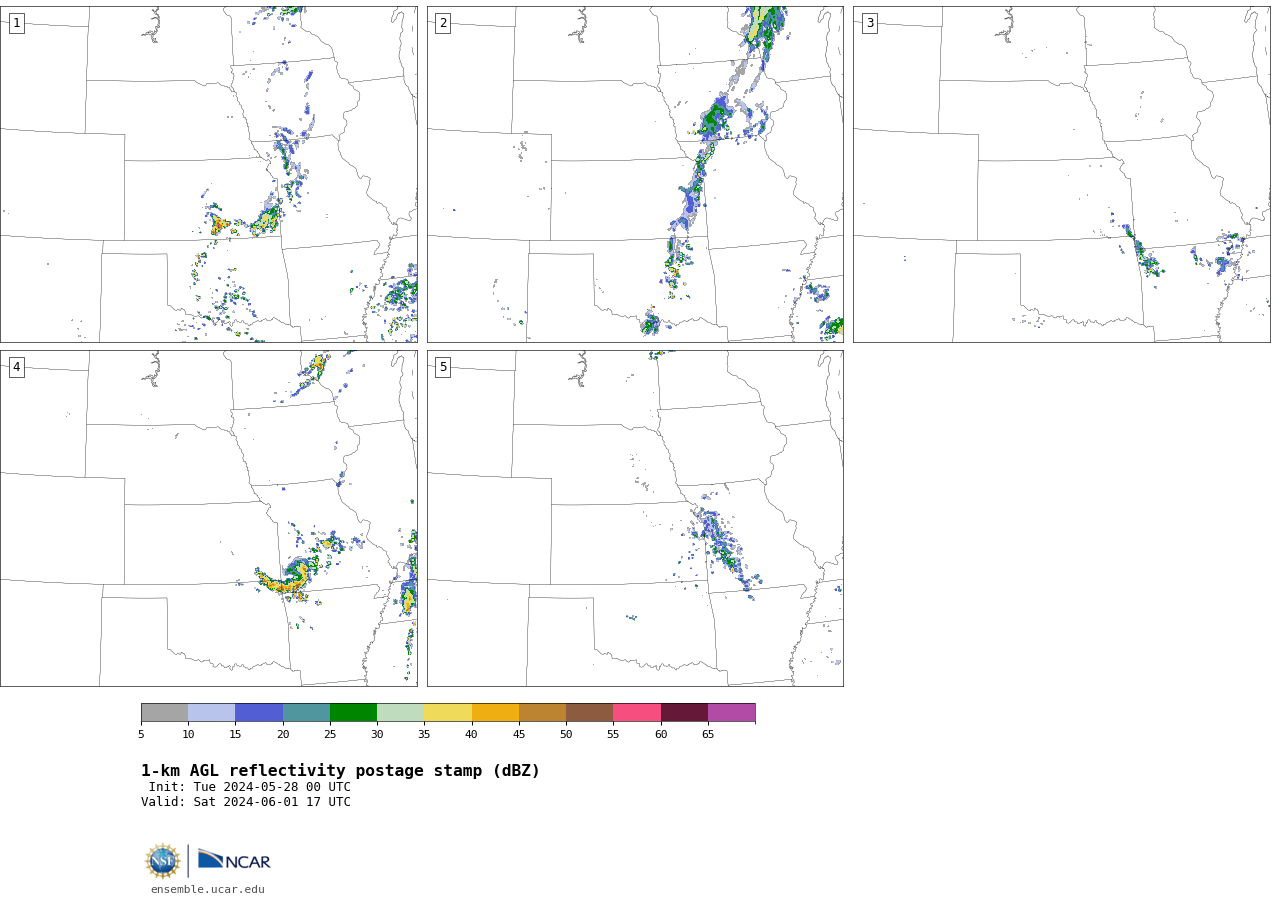Click the dark green 25-30 dBZ swatch

[353, 713]
